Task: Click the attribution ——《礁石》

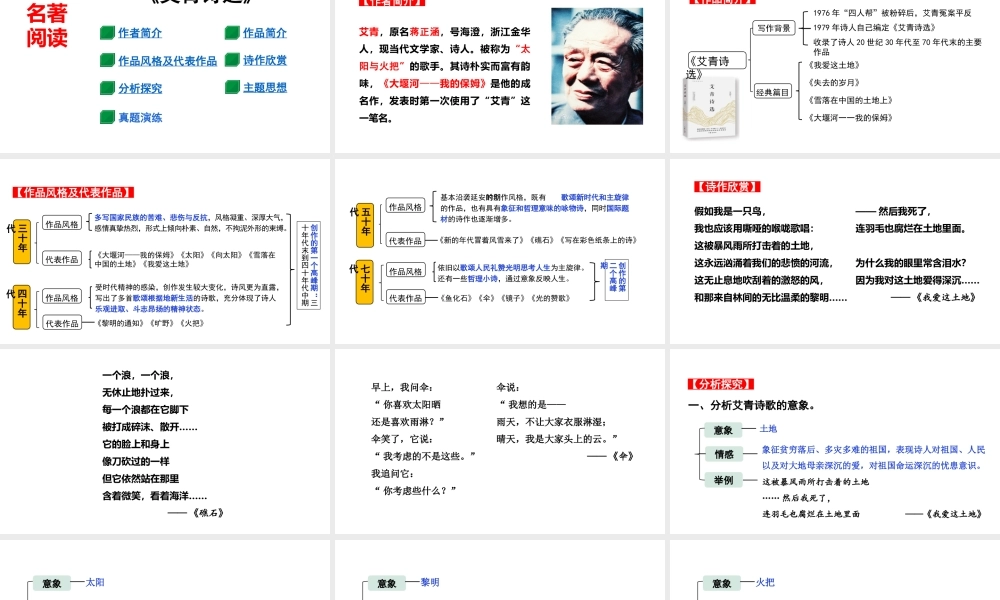Action: pyautogui.click(x=196, y=513)
